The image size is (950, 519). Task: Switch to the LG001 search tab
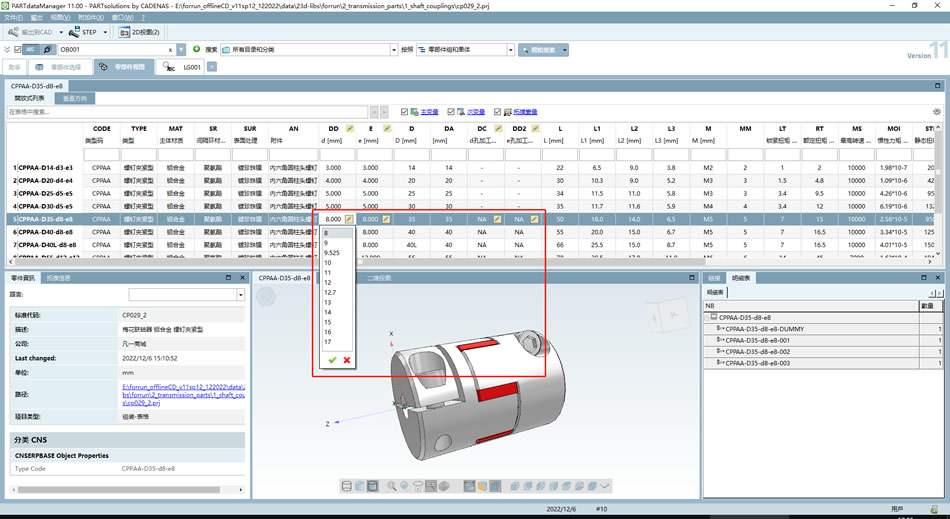tap(182, 67)
